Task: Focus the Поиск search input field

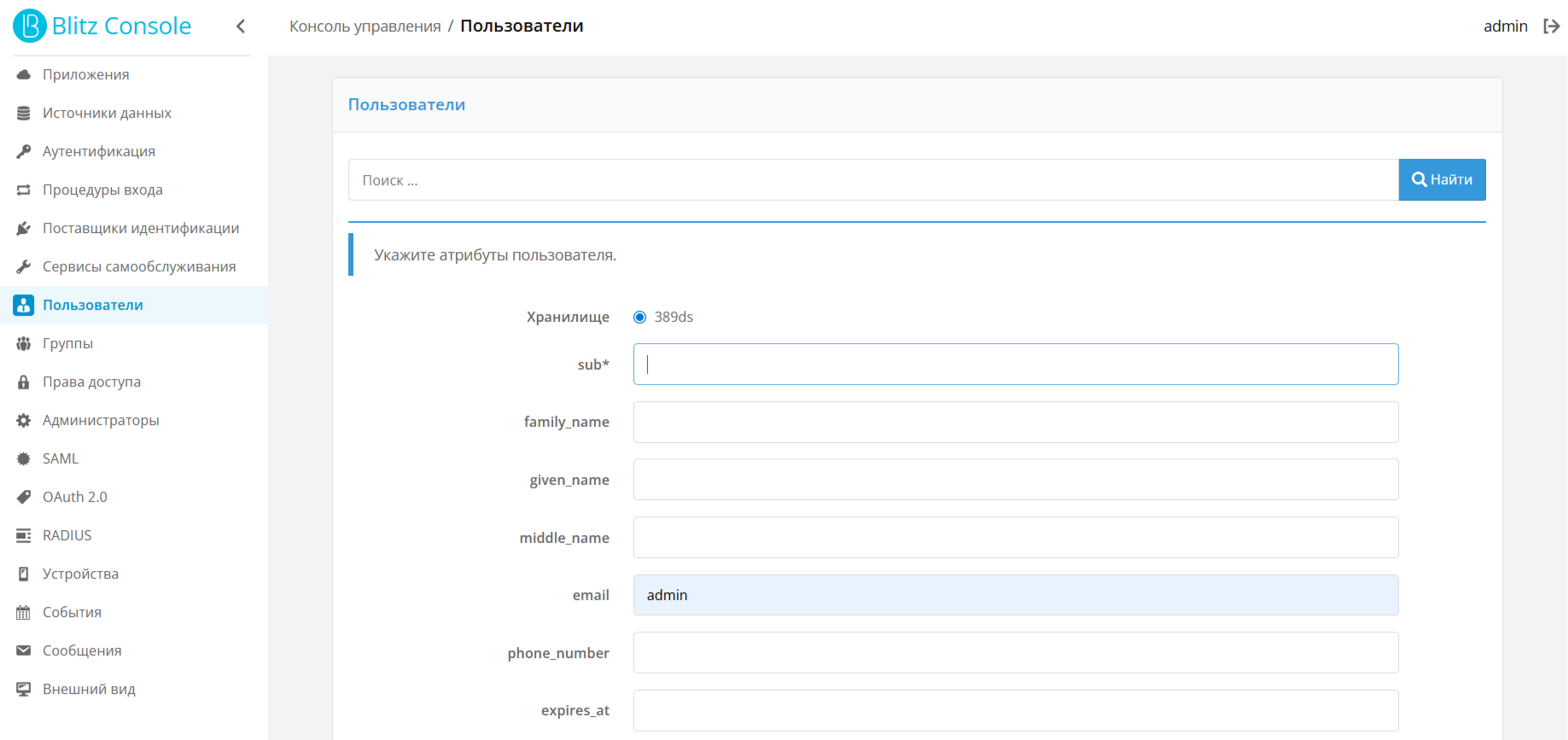Action: click(872, 180)
